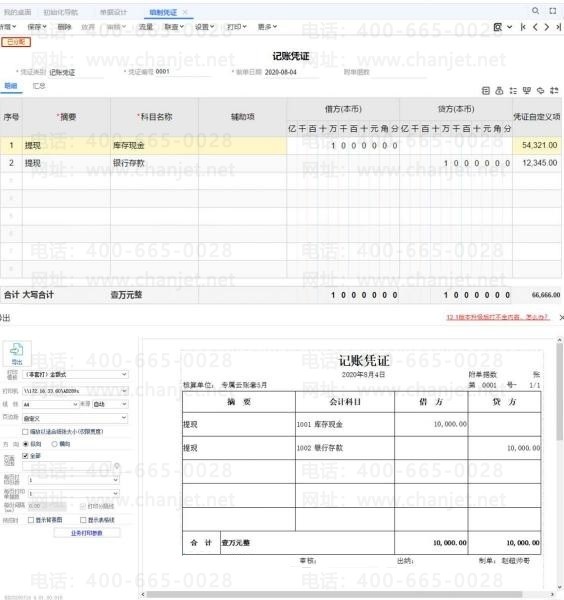Click the 提现 summary cell in row 2

tap(67, 163)
